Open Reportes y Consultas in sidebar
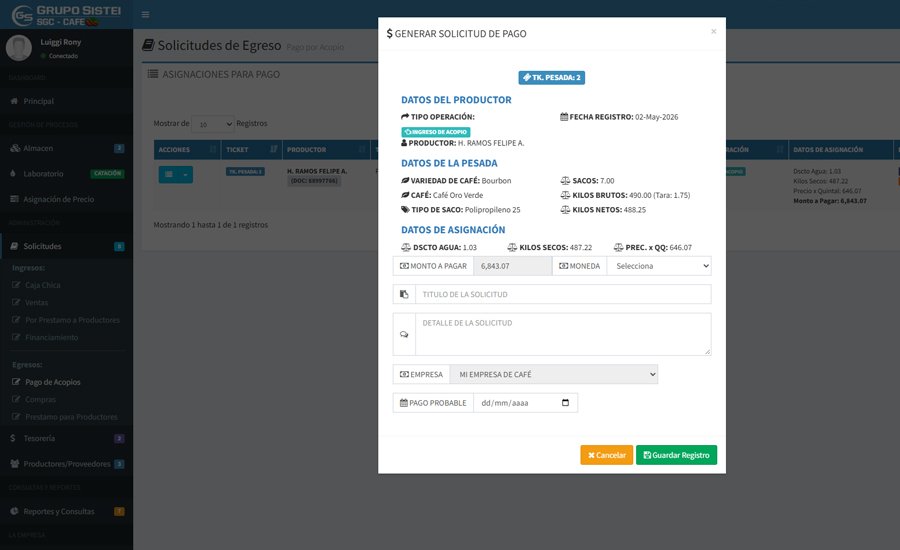 (67, 511)
